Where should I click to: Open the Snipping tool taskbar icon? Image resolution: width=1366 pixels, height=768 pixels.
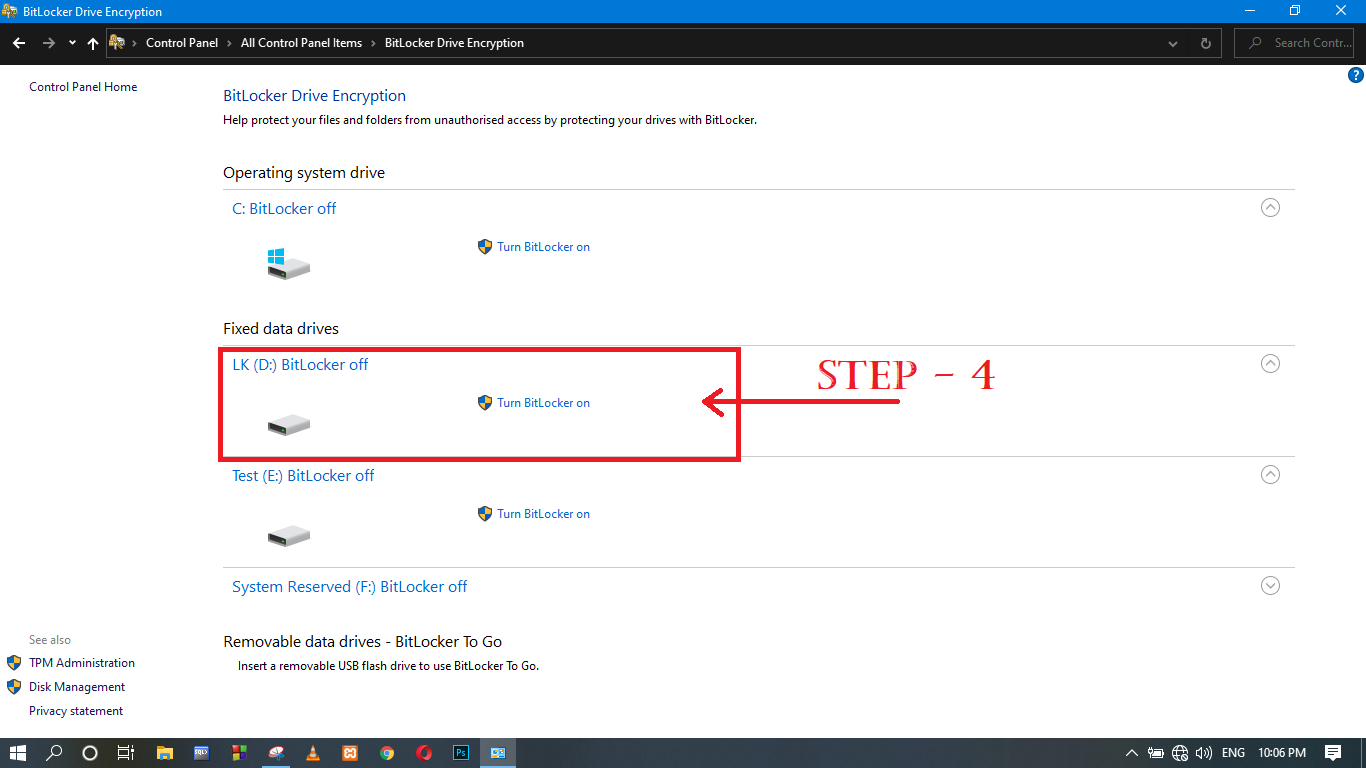coord(276,753)
